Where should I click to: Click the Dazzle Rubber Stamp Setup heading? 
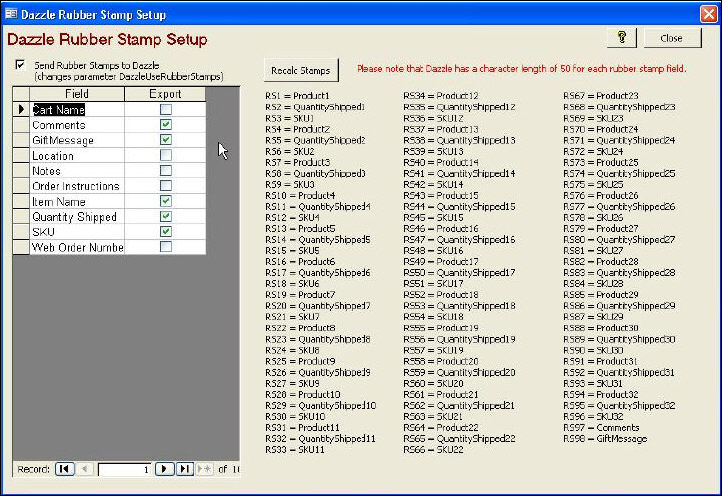(x=107, y=39)
